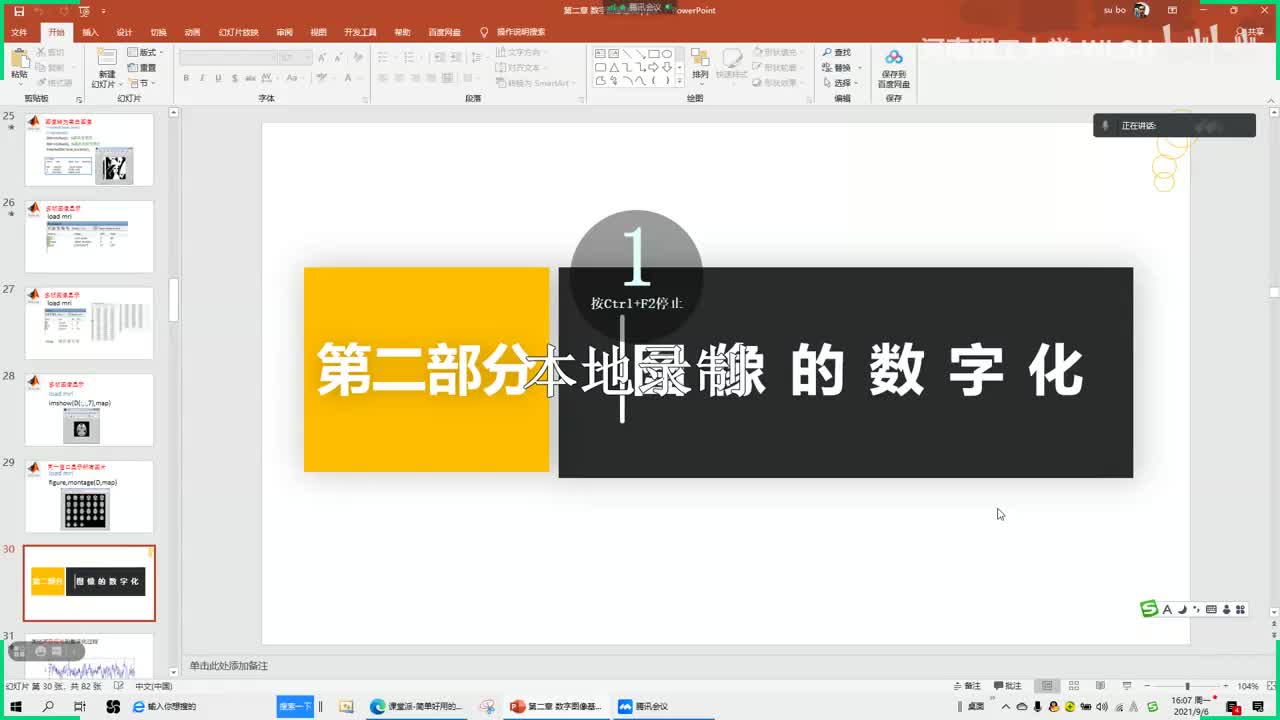Click the Find (查找) button

[x=837, y=52]
